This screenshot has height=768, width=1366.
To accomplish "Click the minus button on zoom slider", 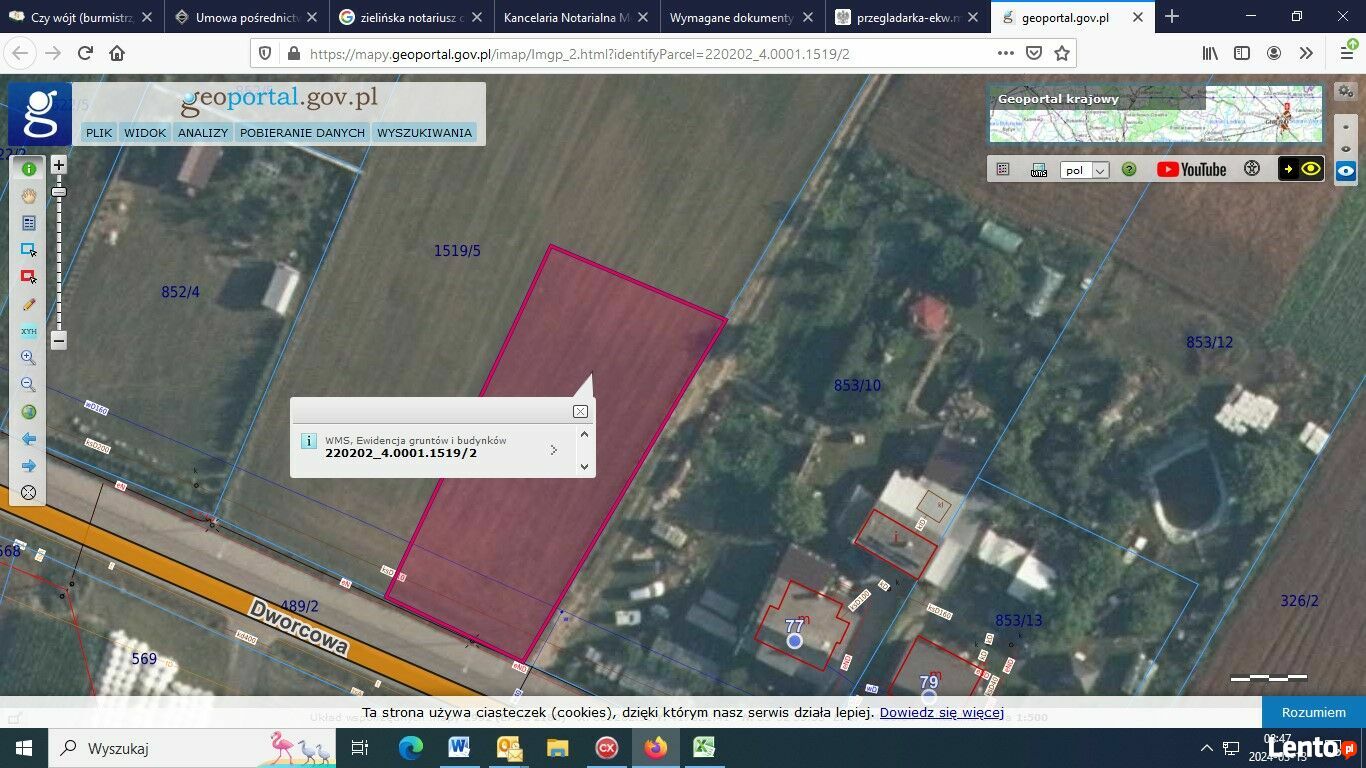I will pos(59,340).
